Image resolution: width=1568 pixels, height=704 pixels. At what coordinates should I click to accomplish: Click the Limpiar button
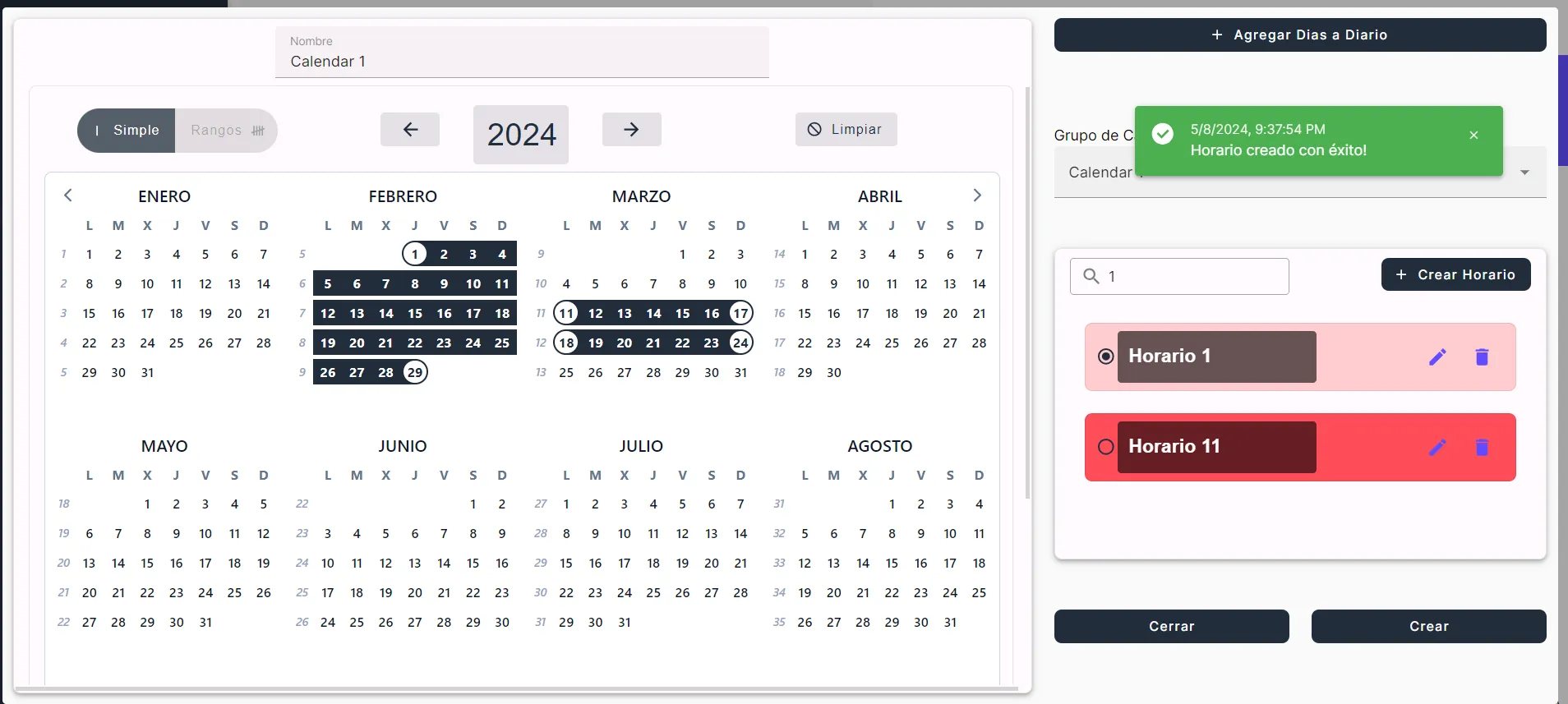pyautogui.click(x=846, y=130)
